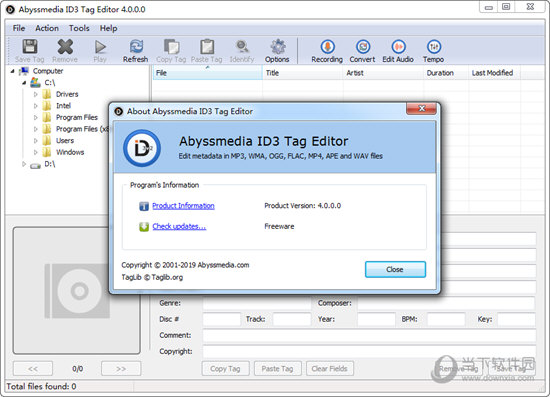Expand the Program Files (x86) node
The width and height of the screenshot is (550, 397).
pyautogui.click(x=35, y=129)
